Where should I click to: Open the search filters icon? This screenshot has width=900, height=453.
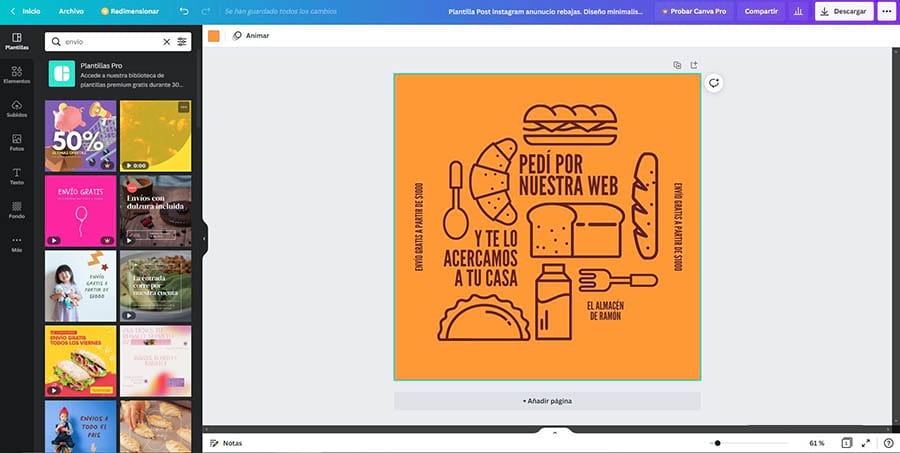182,41
